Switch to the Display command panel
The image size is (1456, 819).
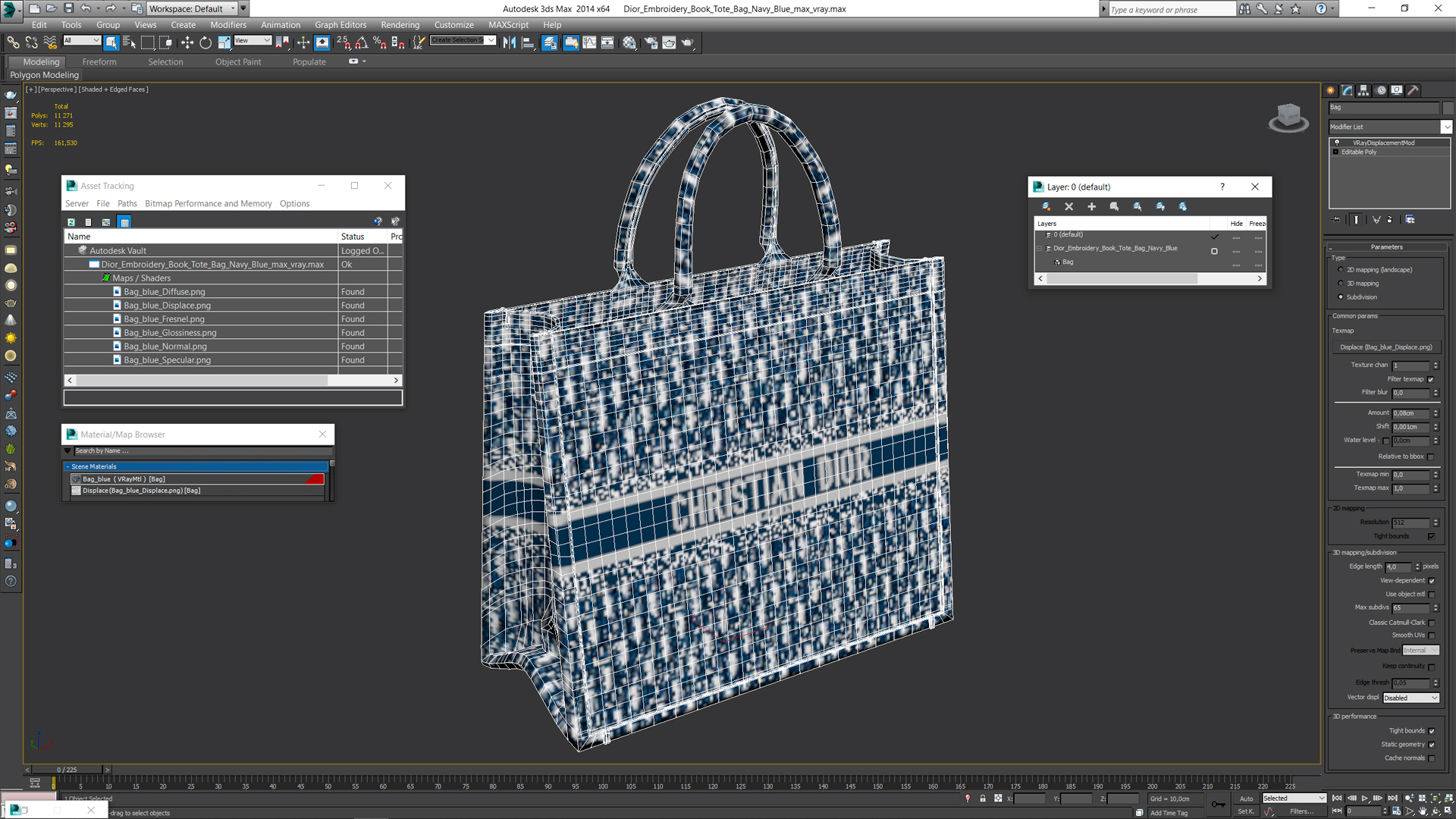point(1397,90)
